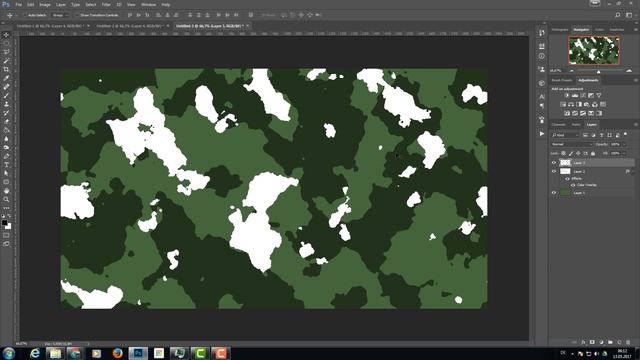Open the File menu
Screen dimensions: 640x360
pyautogui.click(x=18, y=4)
